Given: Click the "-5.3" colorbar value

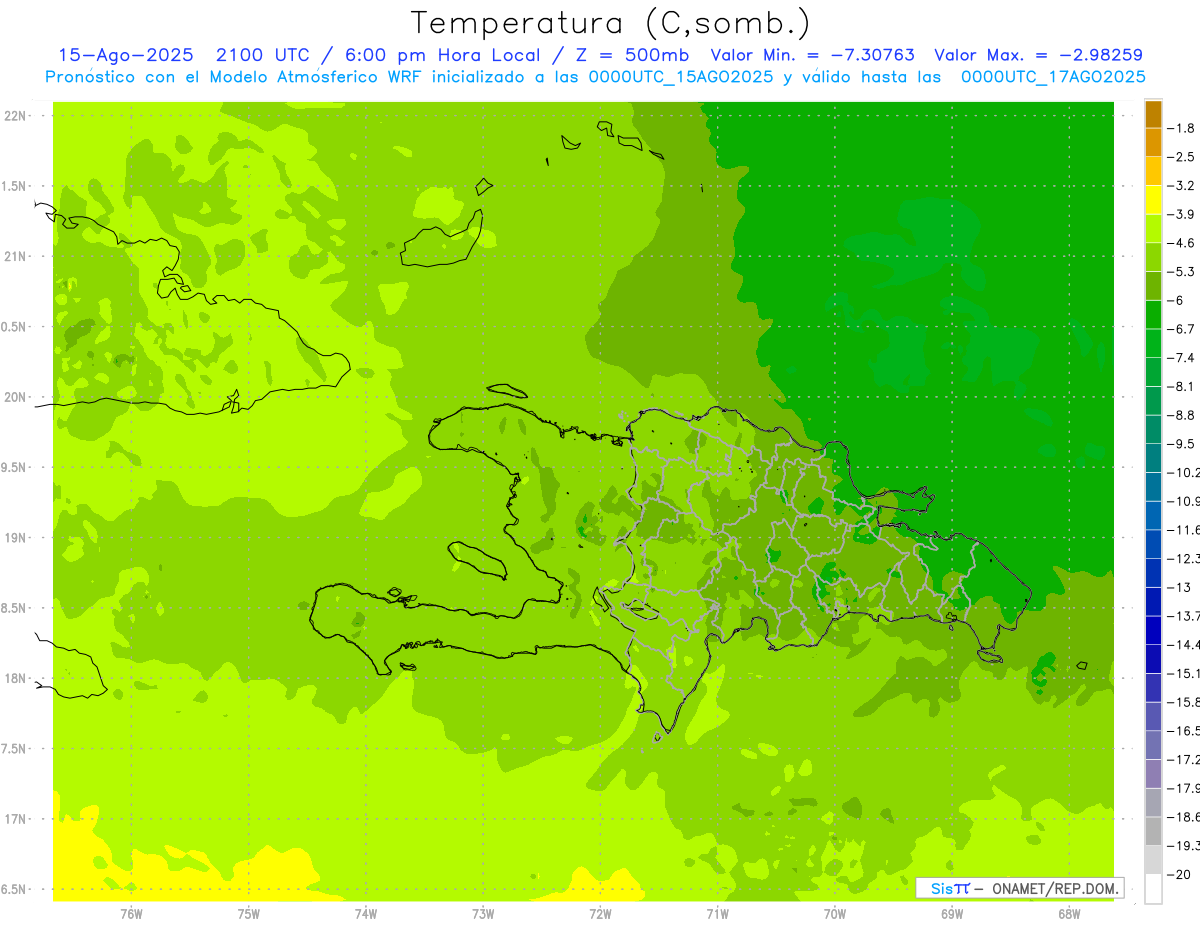Looking at the screenshot, I should (x=1181, y=271).
